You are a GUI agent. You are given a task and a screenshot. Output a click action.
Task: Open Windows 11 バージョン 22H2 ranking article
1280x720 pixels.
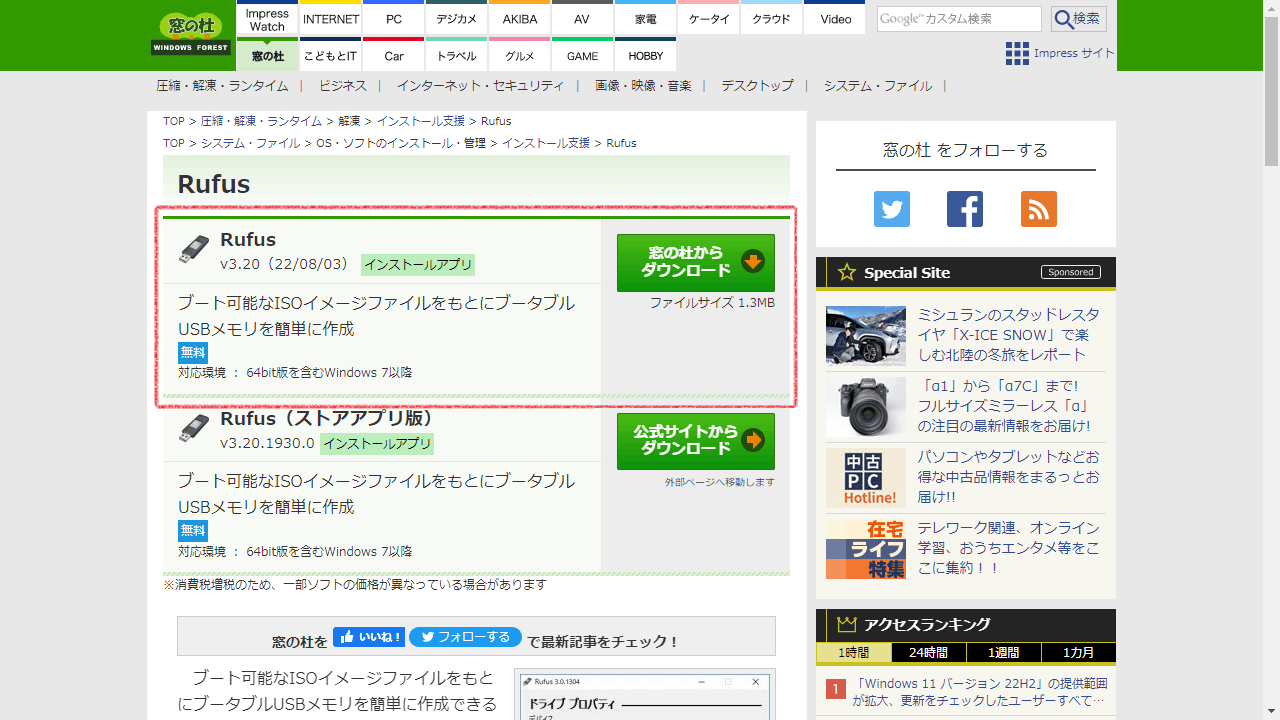(980, 692)
